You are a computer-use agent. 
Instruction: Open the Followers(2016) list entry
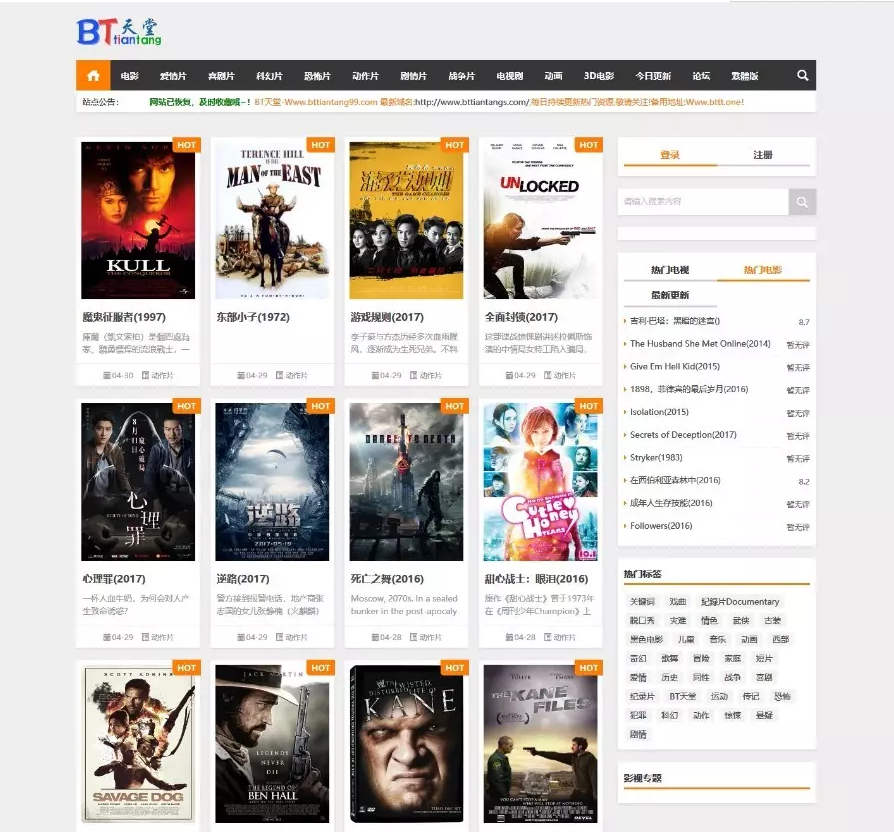pyautogui.click(x=661, y=526)
